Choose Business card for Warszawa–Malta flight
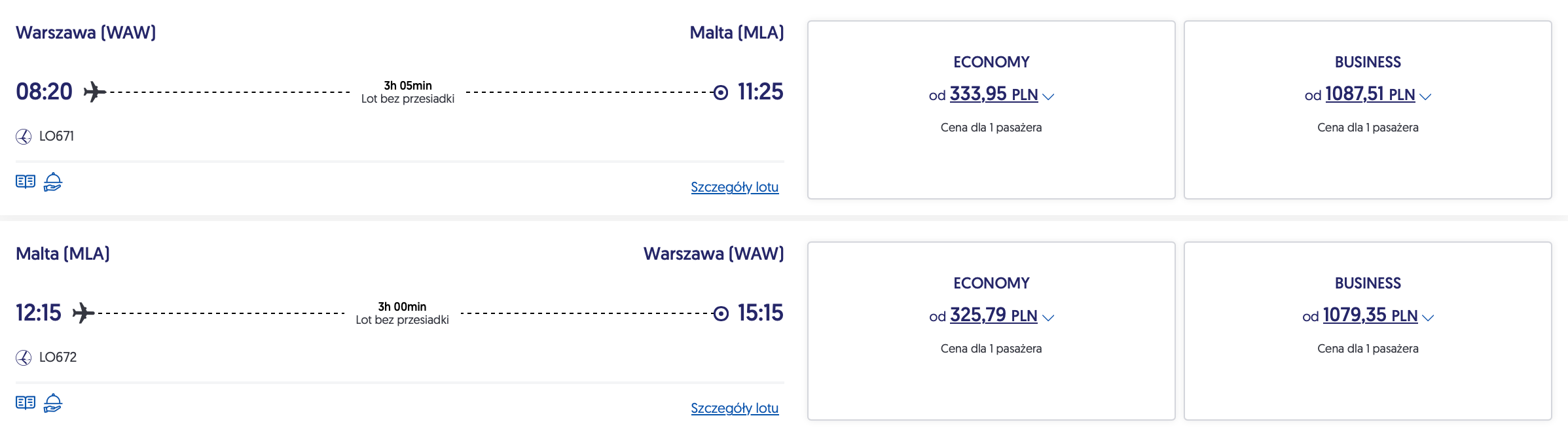This screenshot has width=1568, height=437. (x=1368, y=157)
